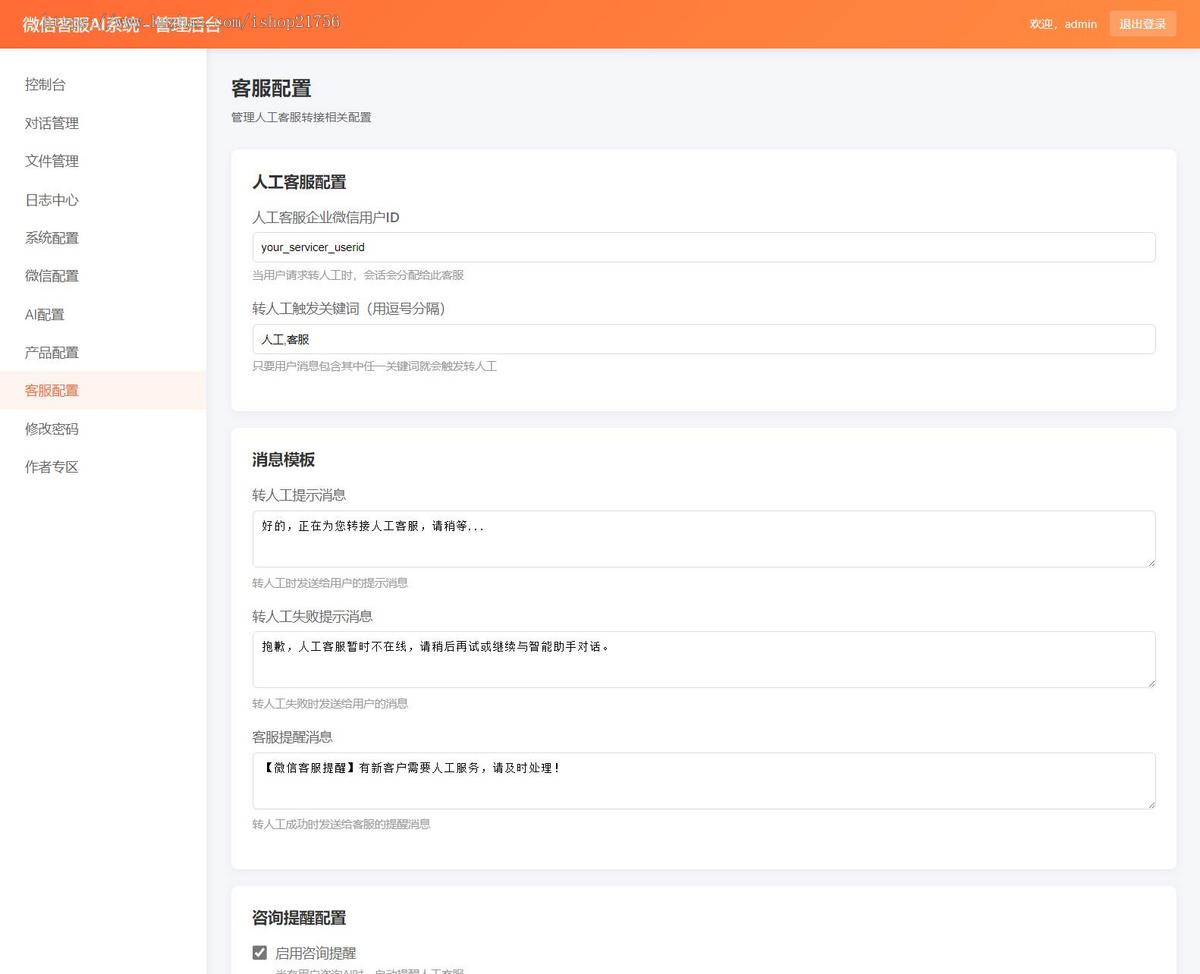The height and width of the screenshot is (974, 1200).
Task: Open 文件管理 in the sidebar
Action: pos(103,161)
